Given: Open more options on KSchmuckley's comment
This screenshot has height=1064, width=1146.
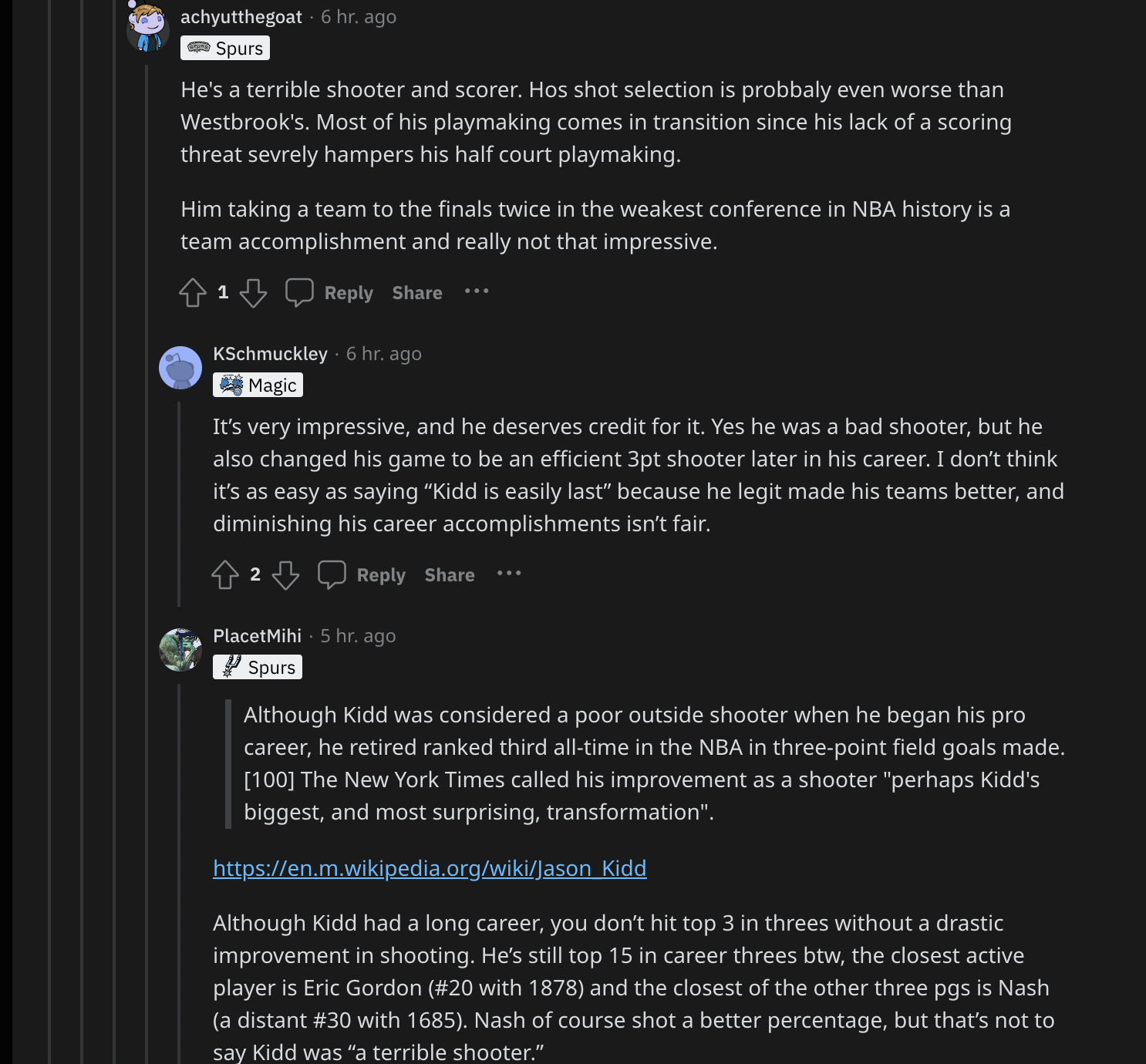Looking at the screenshot, I should coord(509,574).
